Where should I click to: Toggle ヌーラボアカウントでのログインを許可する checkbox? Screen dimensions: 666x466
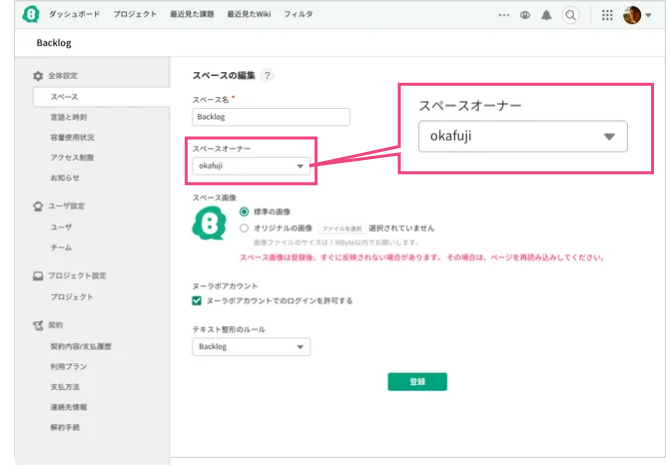point(196,300)
